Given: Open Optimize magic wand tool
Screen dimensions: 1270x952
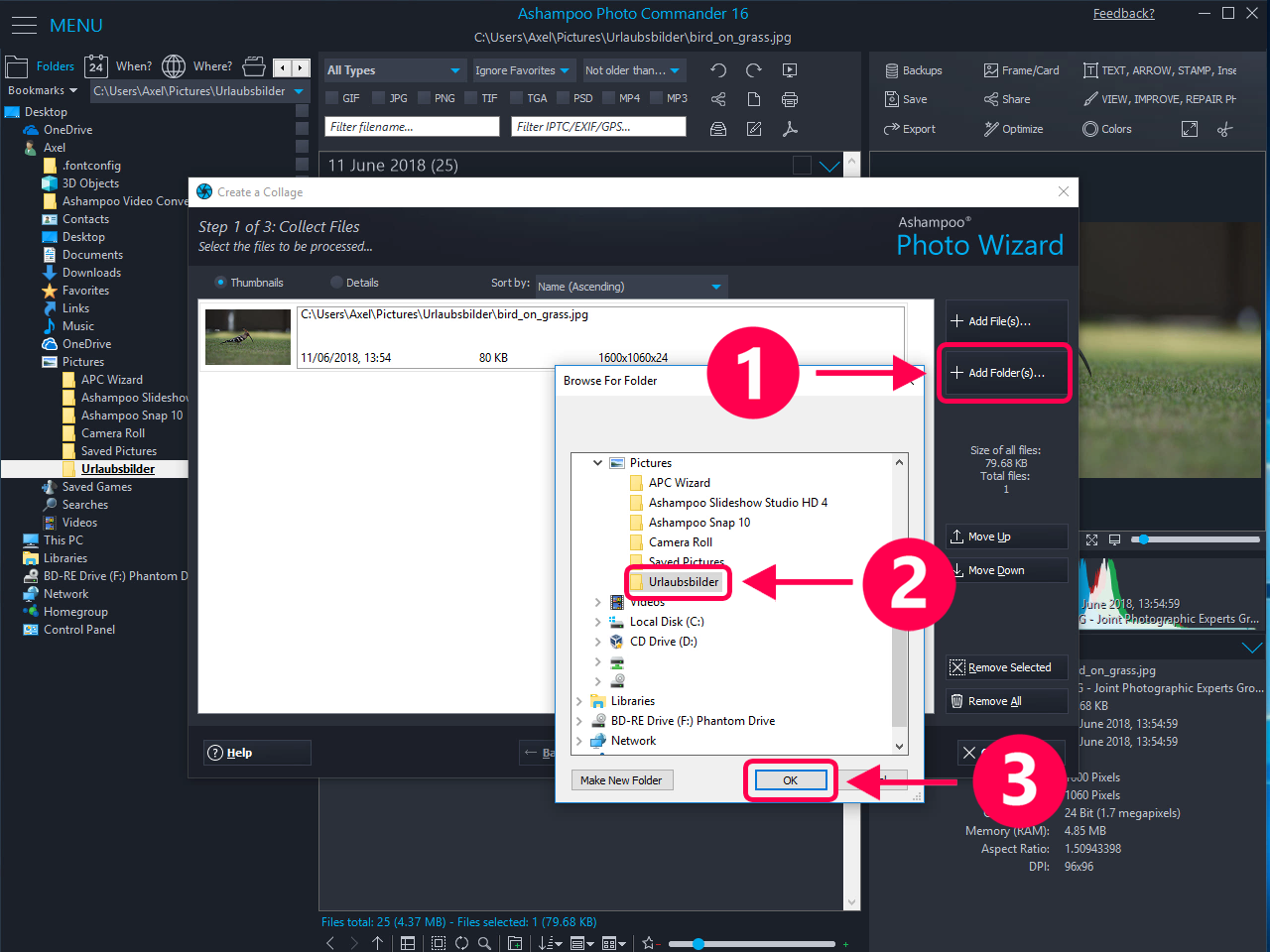Looking at the screenshot, I should [x=1013, y=129].
